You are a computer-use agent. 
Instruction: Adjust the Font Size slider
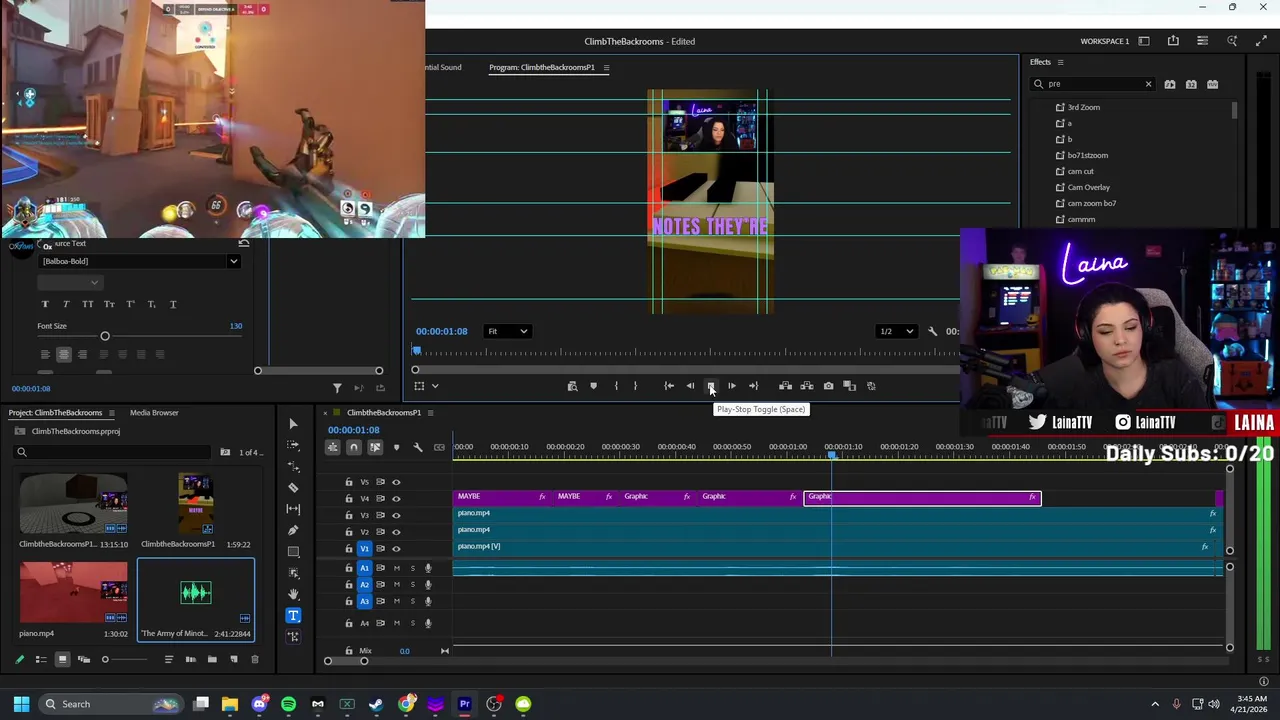tap(105, 336)
